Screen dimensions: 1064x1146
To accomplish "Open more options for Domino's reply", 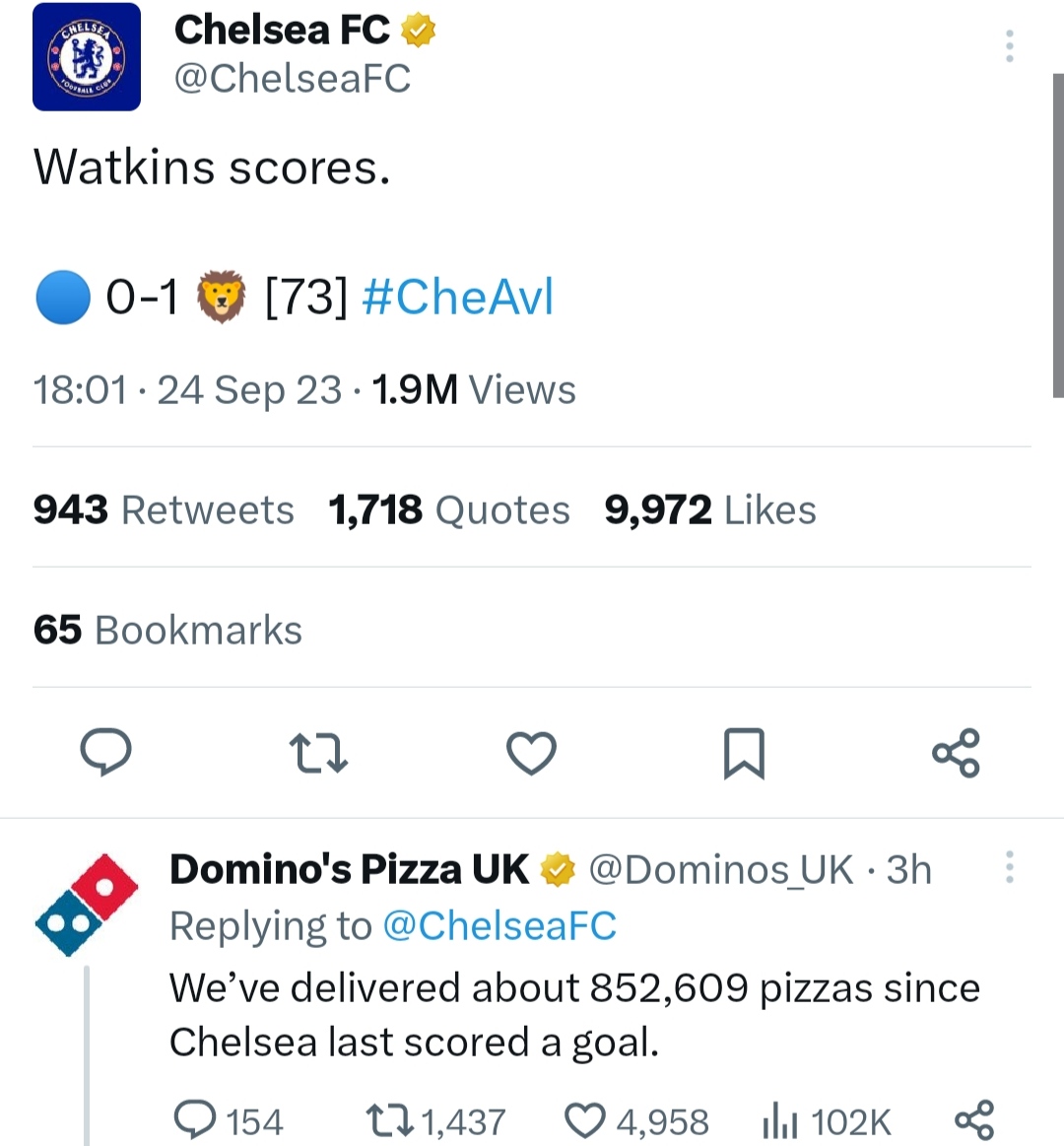I will click(x=1009, y=867).
